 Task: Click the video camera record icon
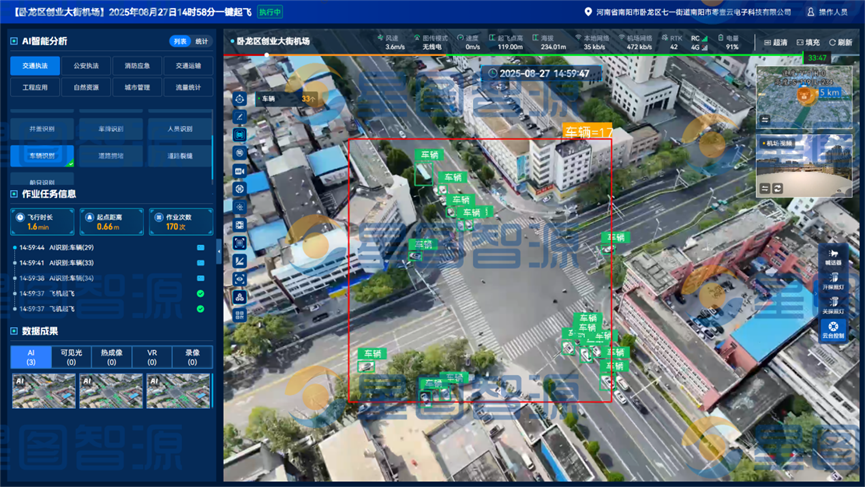click(240, 171)
